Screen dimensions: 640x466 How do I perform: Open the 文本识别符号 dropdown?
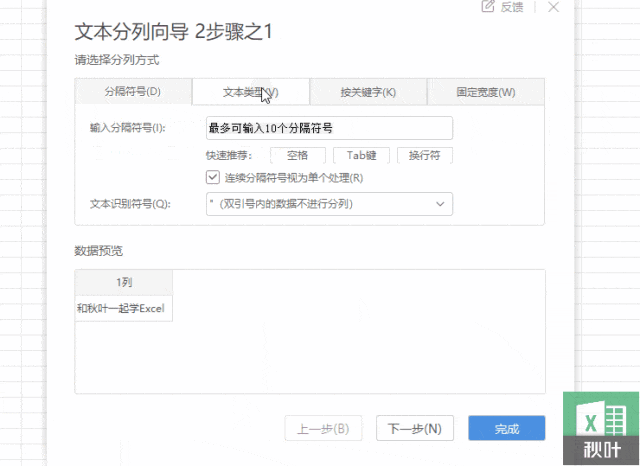329,204
